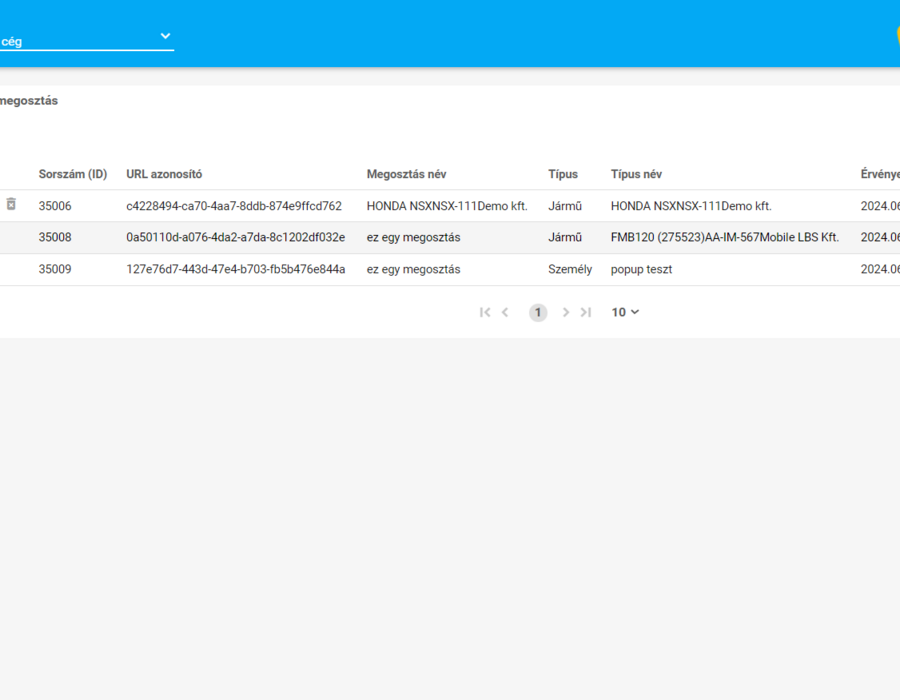Click the 'popup teszt' type name

(641, 269)
